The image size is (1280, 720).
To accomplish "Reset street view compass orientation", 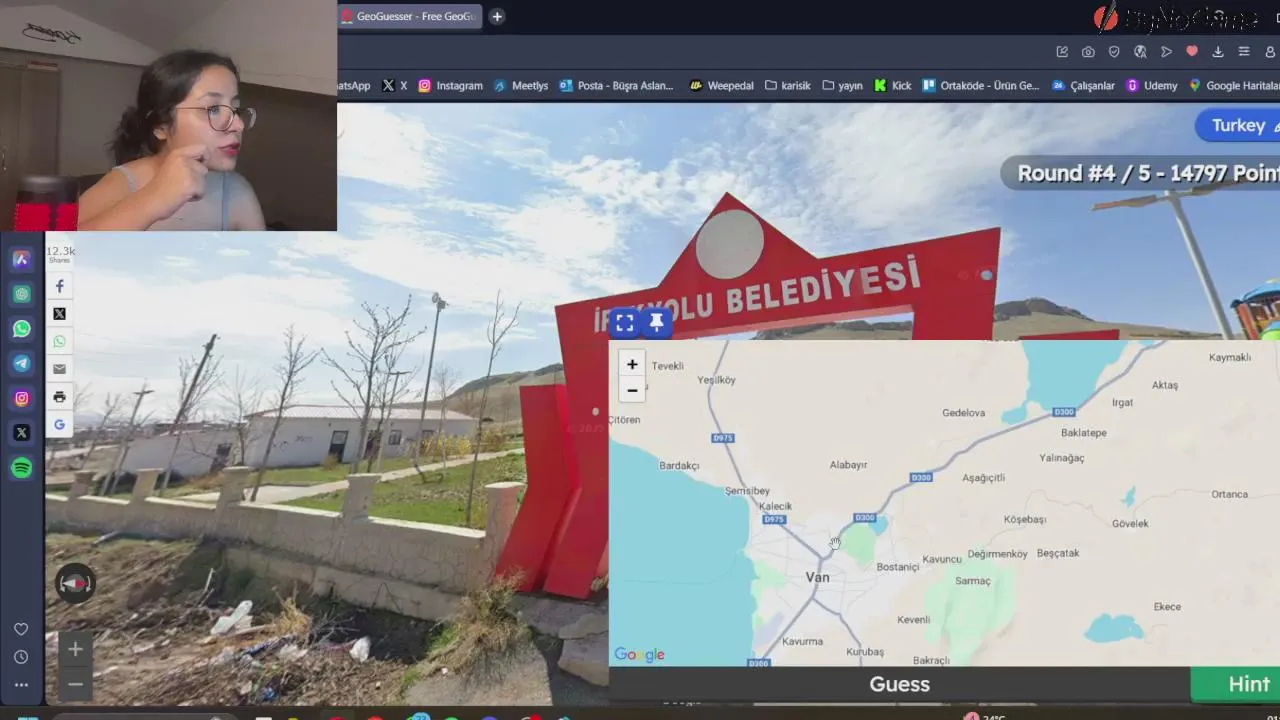I will [75, 584].
